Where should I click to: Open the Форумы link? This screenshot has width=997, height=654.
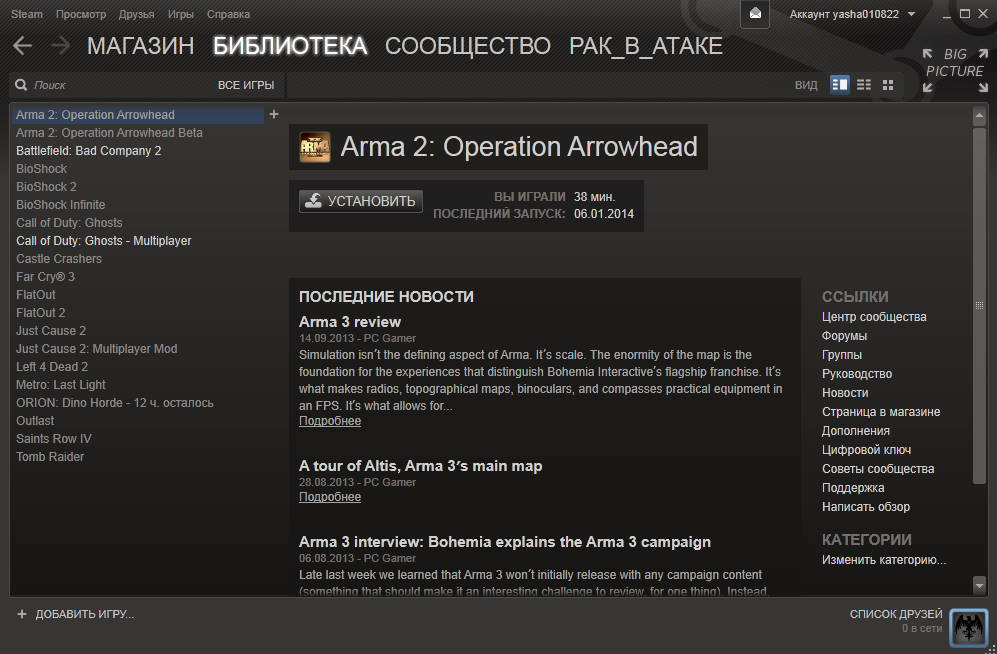click(844, 336)
